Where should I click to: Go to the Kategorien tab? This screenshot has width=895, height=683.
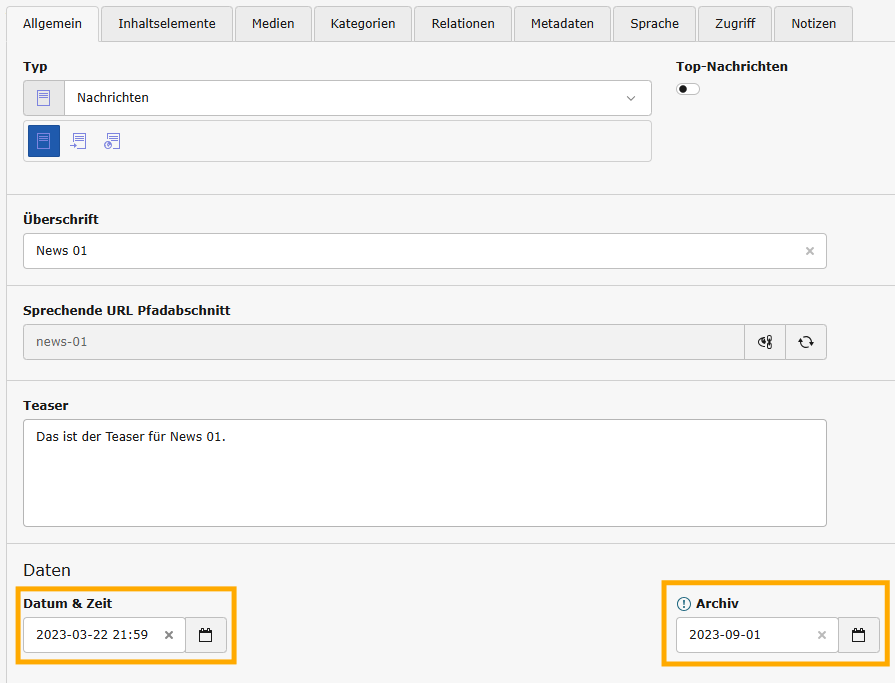[362, 23]
